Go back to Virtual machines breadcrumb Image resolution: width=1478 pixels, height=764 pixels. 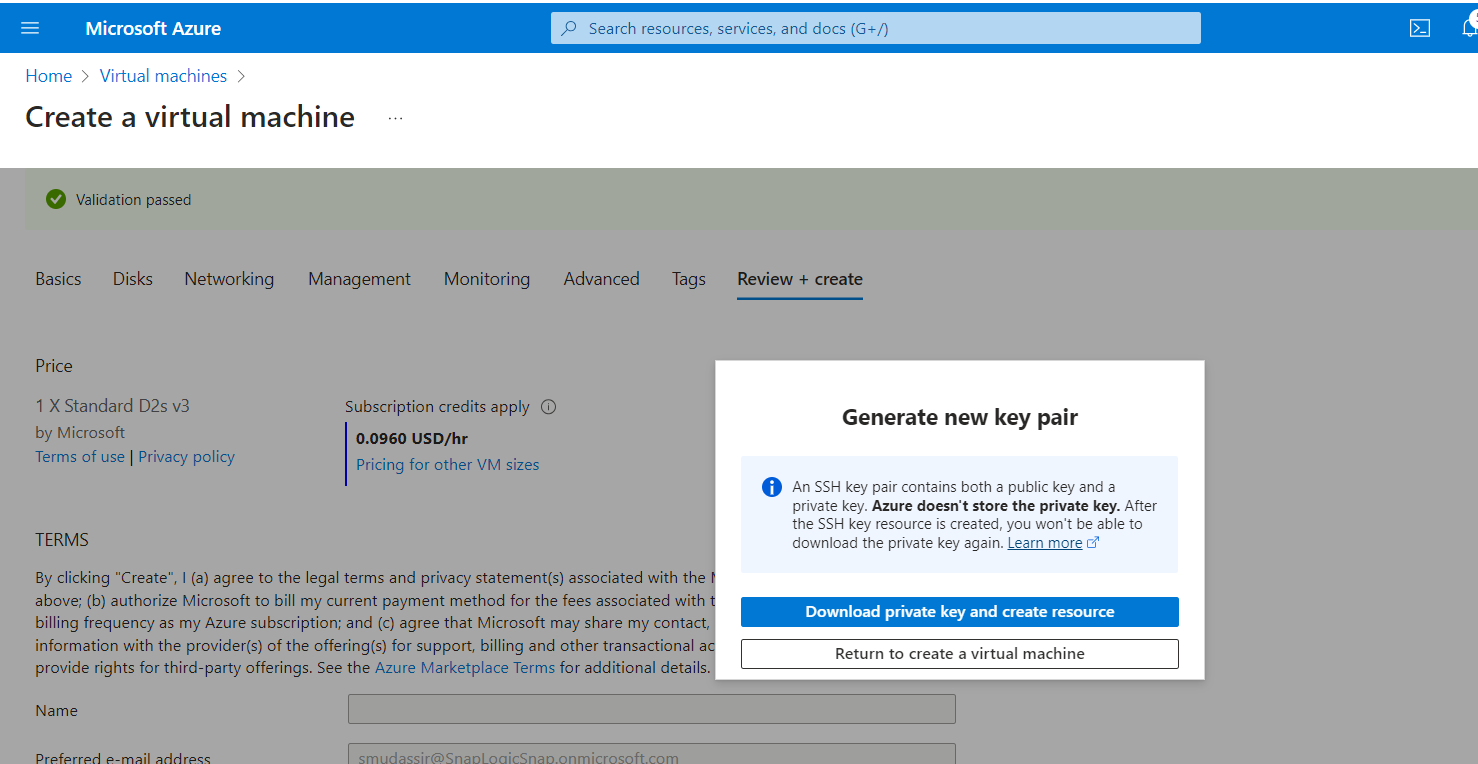pos(163,76)
